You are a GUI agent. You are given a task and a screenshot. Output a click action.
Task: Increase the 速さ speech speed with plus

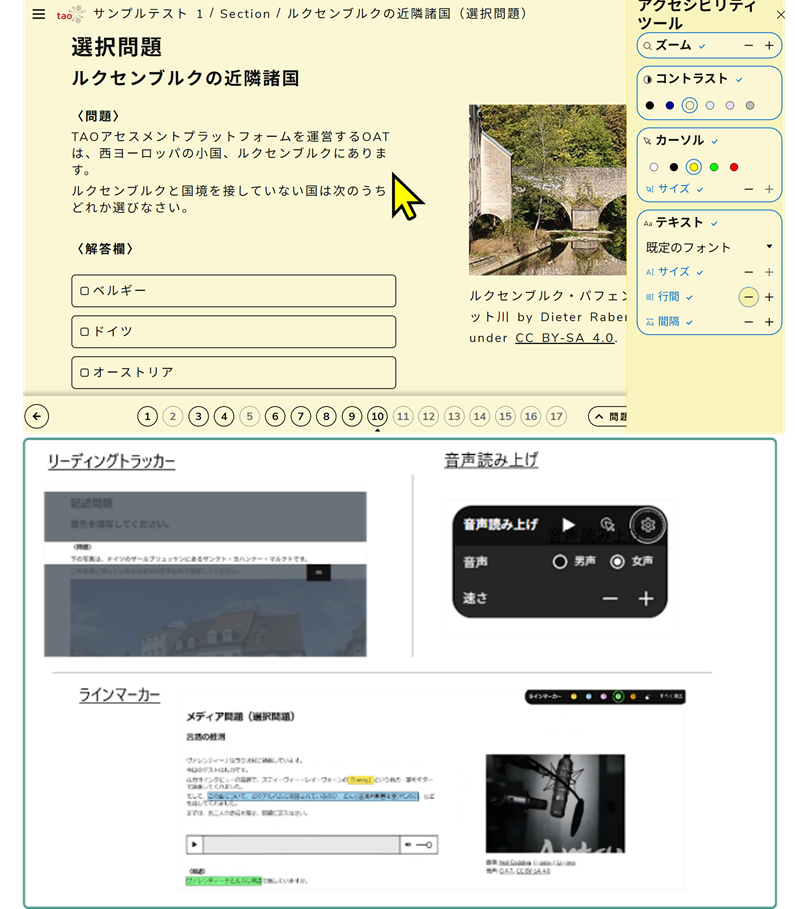coord(646,599)
